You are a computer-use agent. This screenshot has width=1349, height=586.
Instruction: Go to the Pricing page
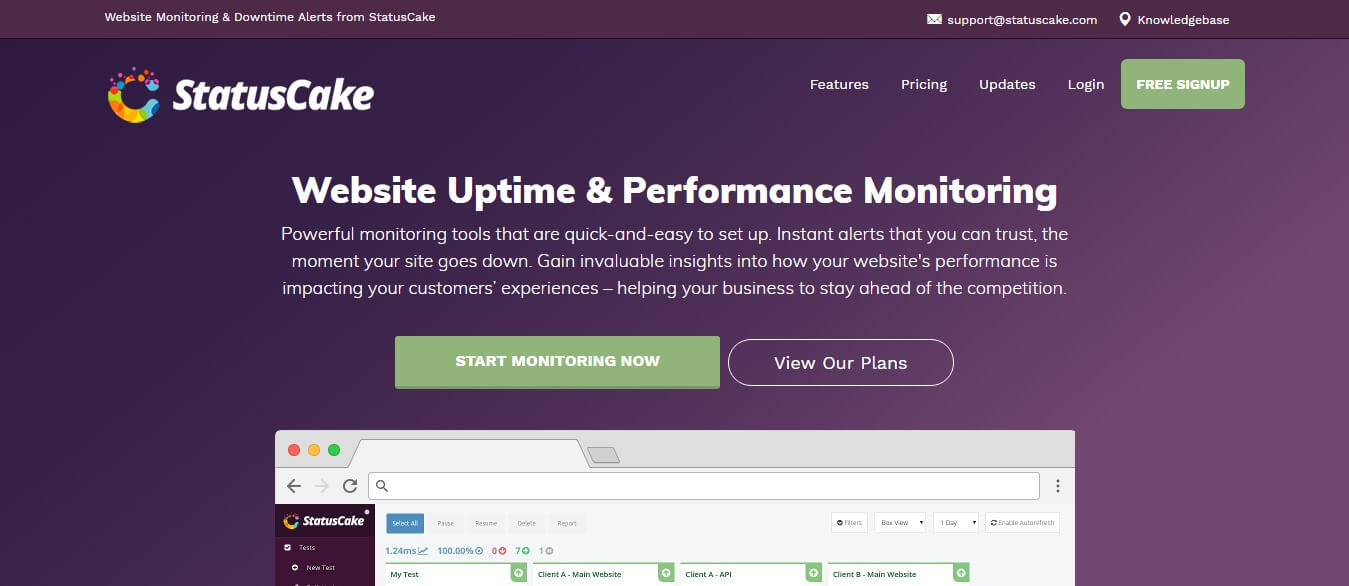924,84
